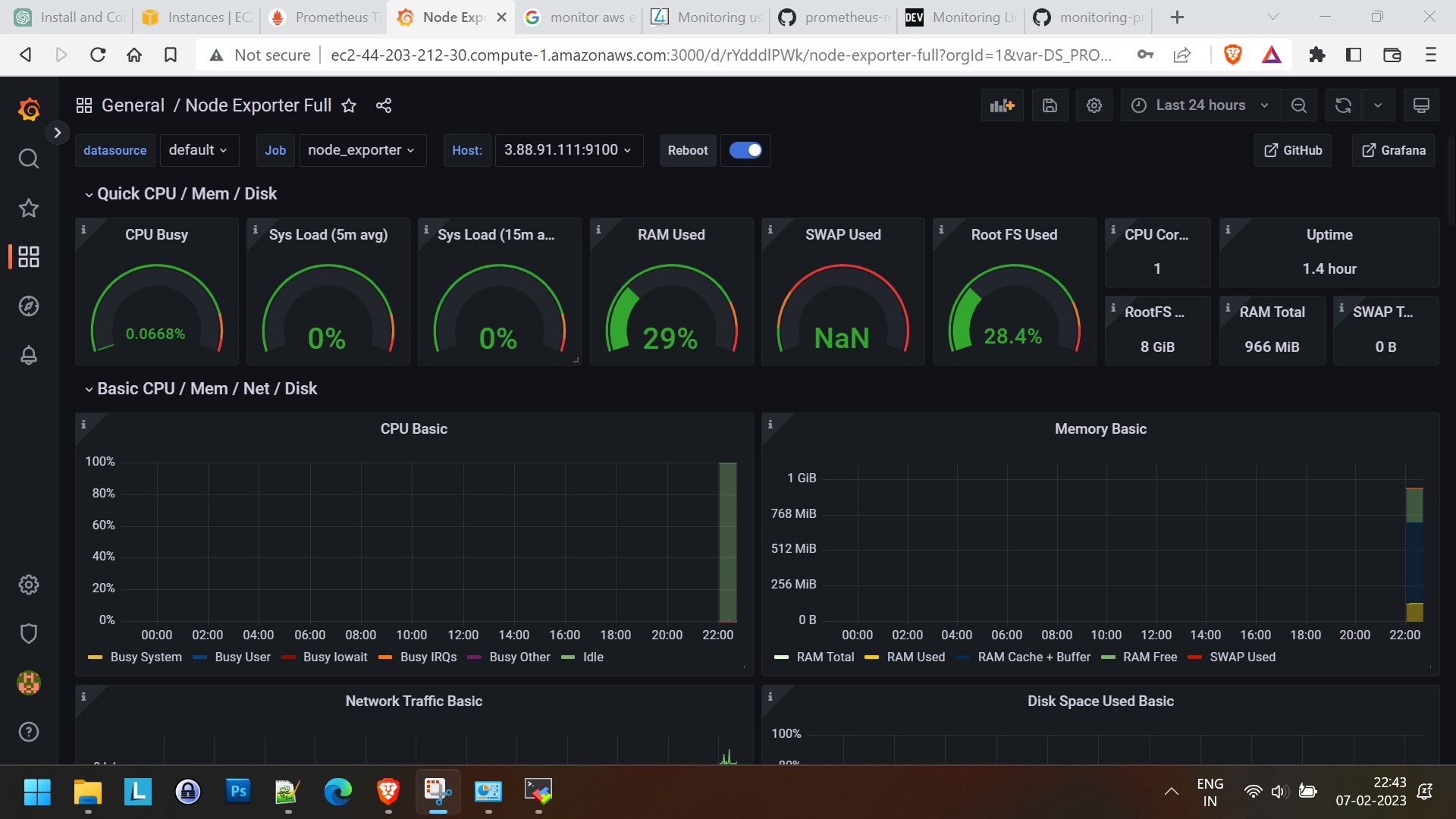1456x819 pixels.
Task: Open the Memory Basic panel title menu
Action: coord(1100,429)
